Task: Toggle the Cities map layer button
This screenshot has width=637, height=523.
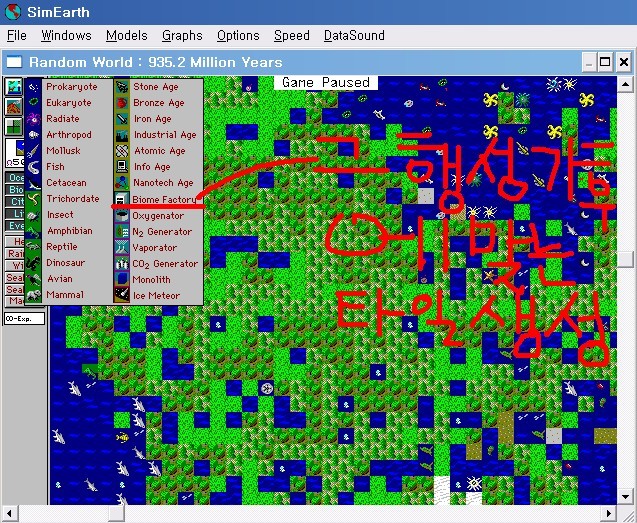Action: [15, 202]
